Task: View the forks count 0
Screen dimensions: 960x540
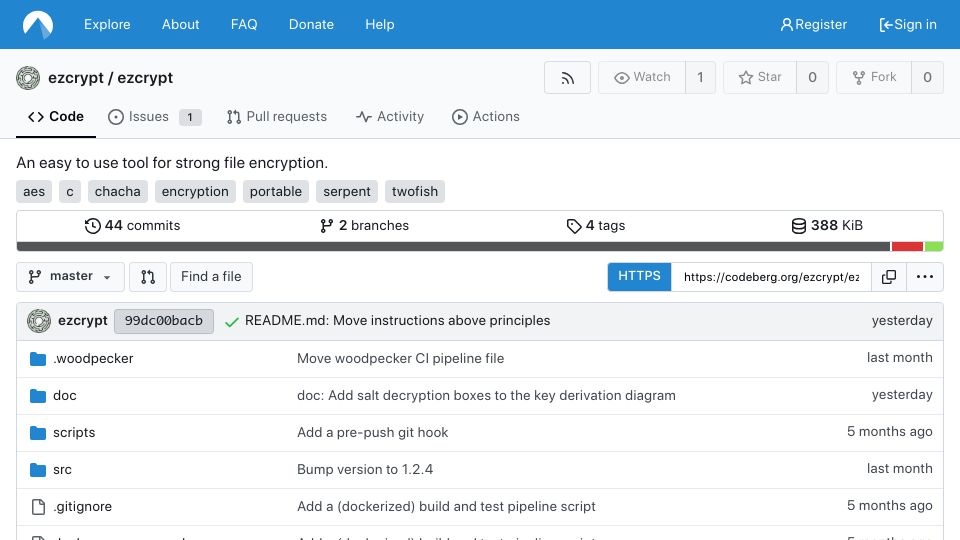Action: 928,78
